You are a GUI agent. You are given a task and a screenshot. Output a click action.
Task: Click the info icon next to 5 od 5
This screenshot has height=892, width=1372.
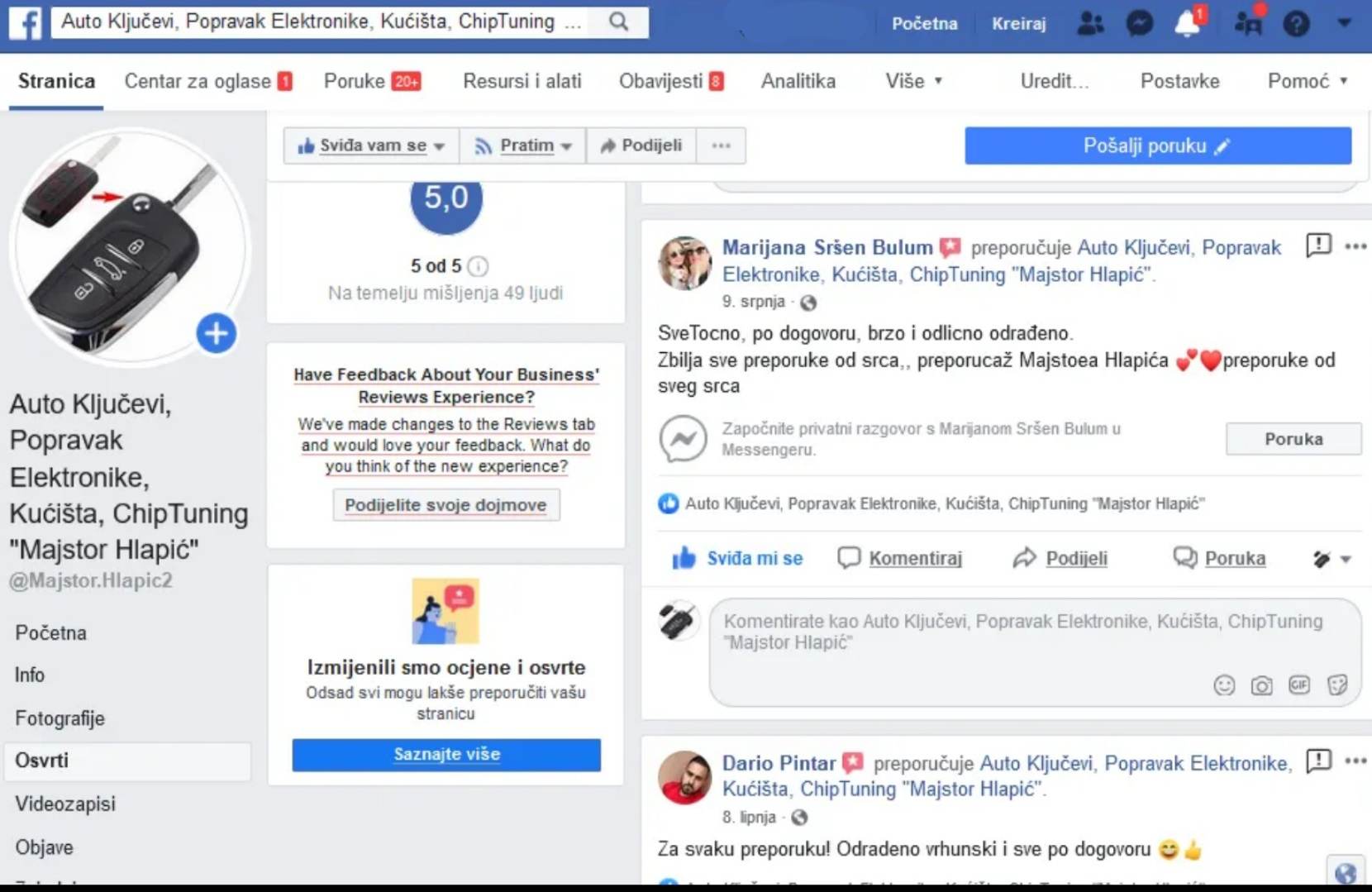coord(478,266)
